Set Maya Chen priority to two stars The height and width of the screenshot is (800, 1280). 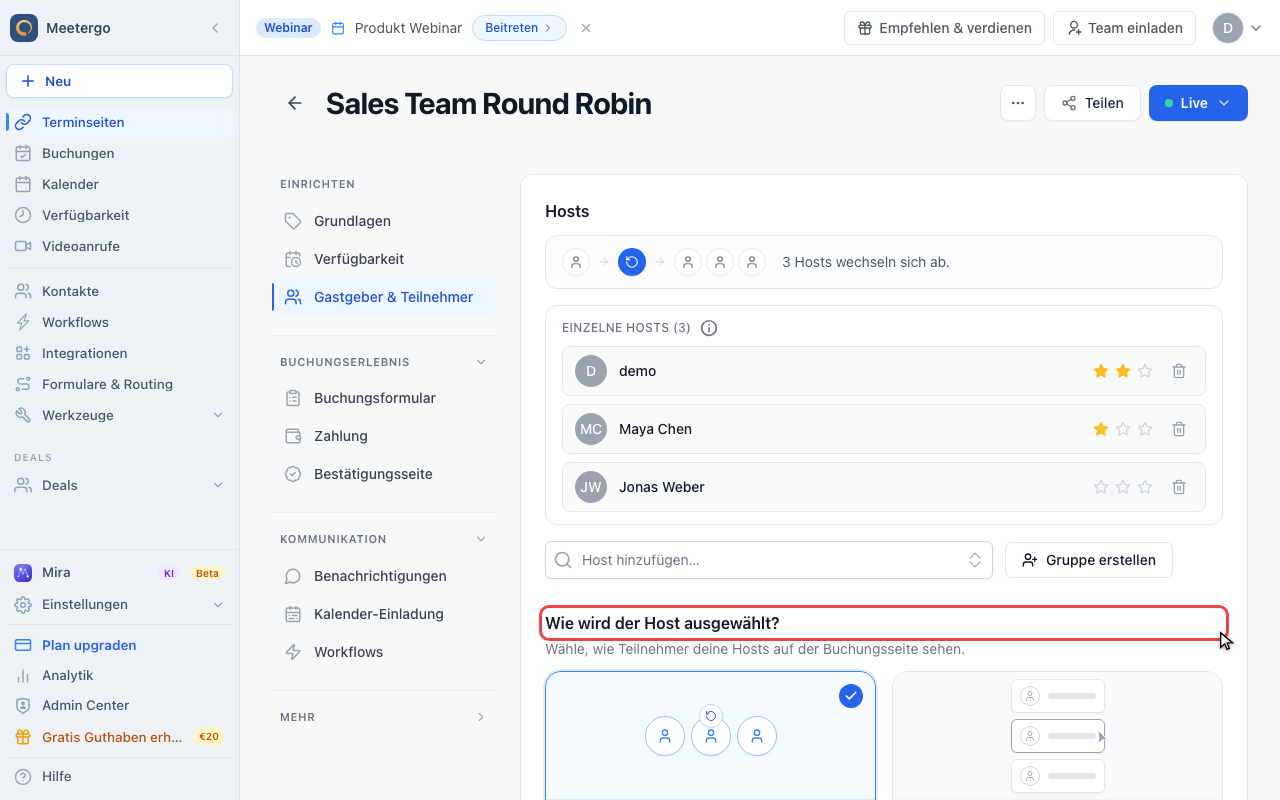[x=1123, y=429]
